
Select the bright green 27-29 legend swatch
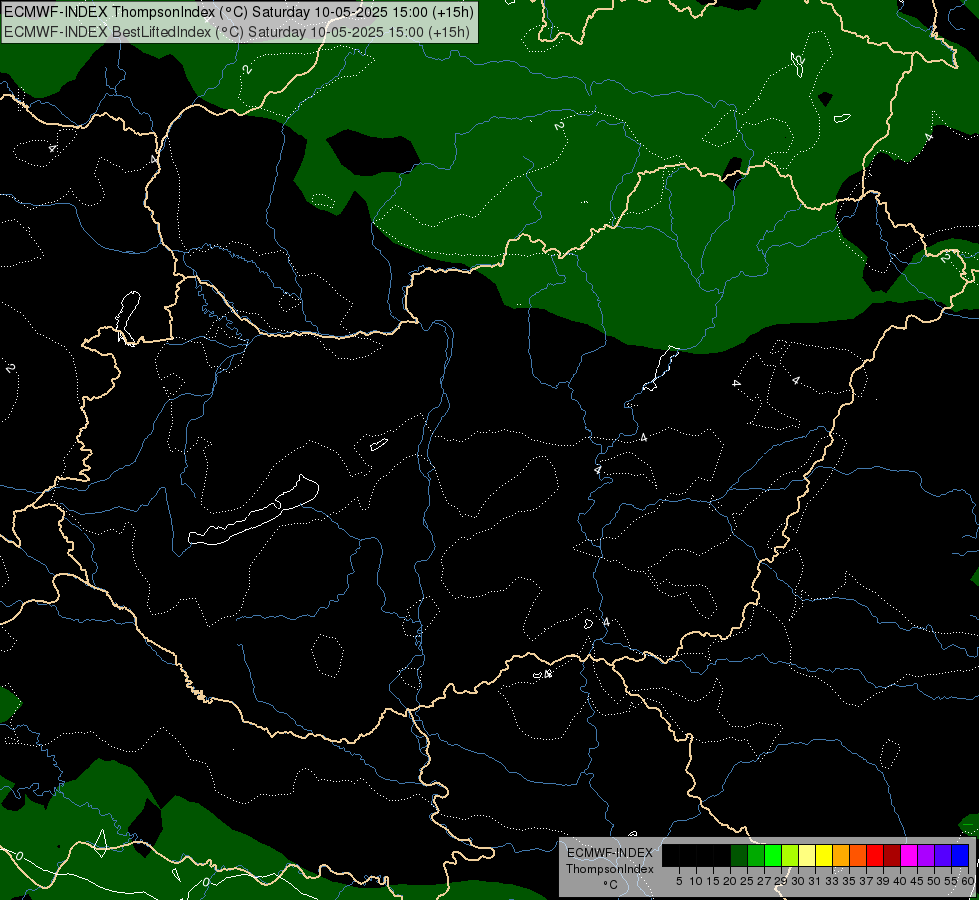click(x=773, y=855)
